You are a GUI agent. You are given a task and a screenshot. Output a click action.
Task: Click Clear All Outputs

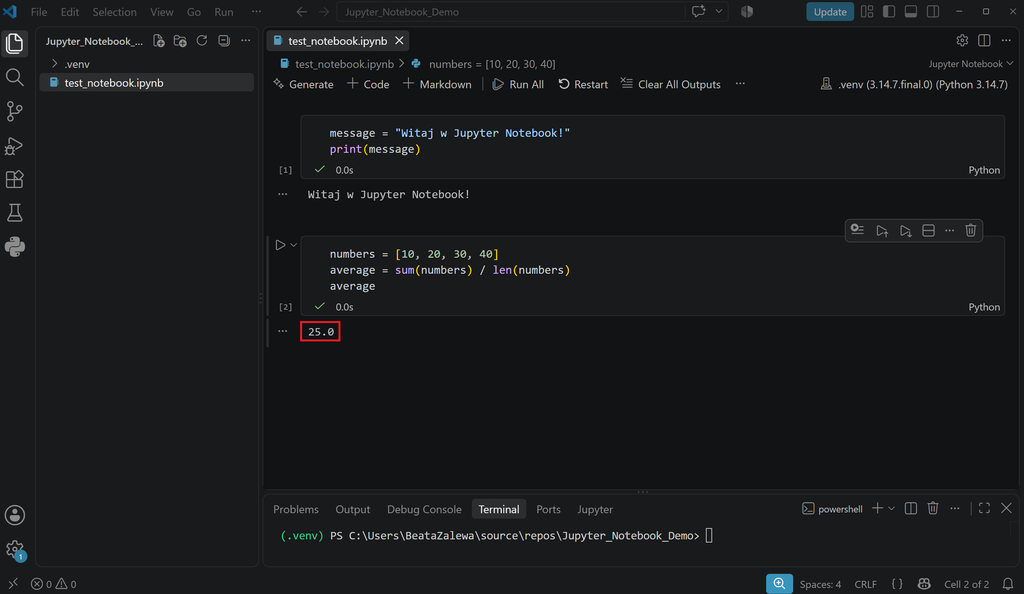pos(670,84)
